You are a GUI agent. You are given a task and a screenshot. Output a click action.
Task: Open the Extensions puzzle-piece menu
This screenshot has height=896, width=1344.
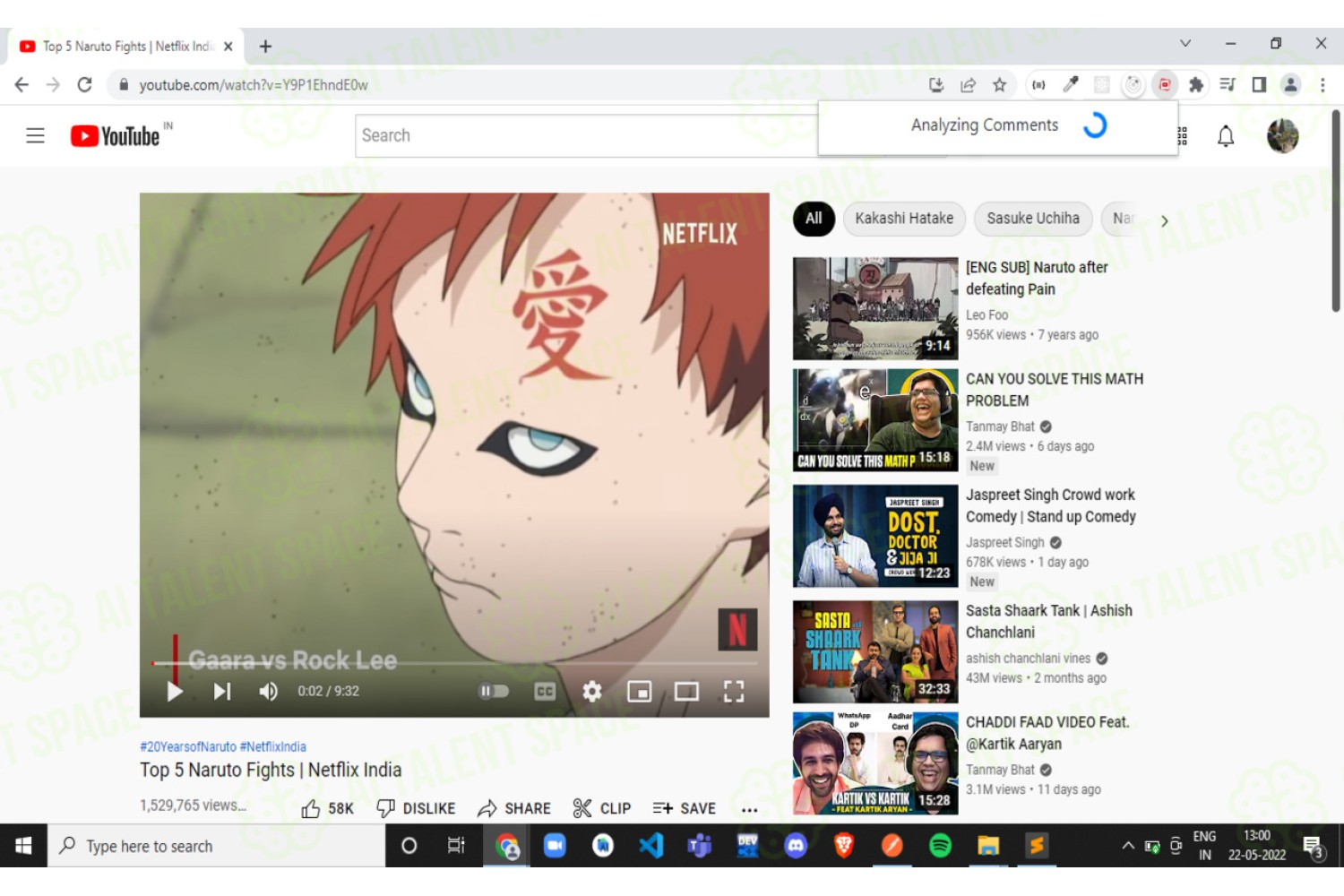(x=1196, y=85)
